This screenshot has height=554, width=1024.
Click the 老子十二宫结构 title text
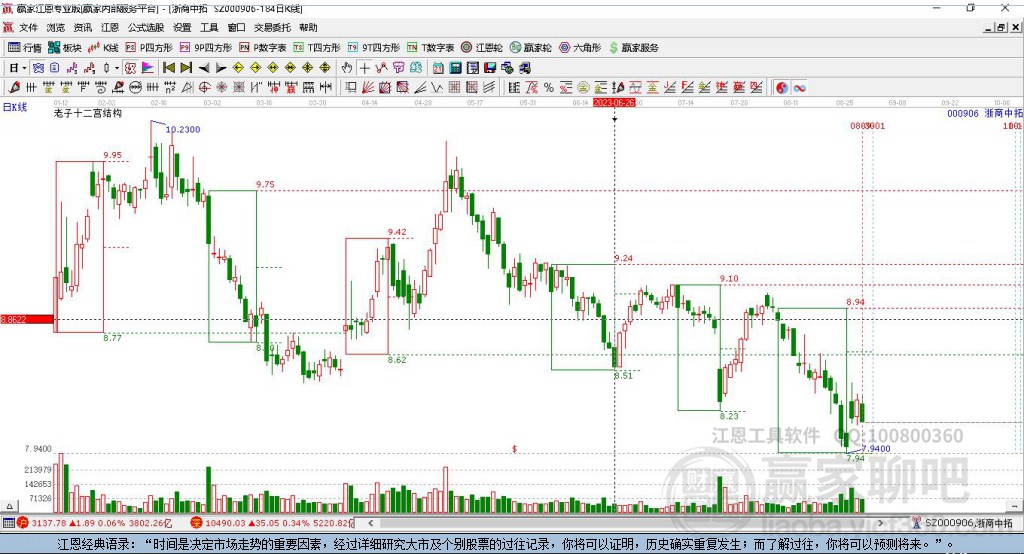tap(88, 114)
